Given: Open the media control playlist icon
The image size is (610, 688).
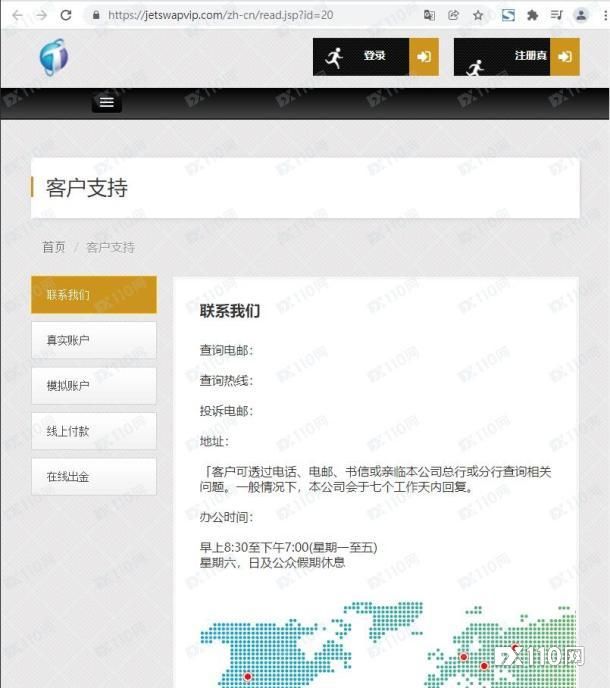Looking at the screenshot, I should (556, 15).
